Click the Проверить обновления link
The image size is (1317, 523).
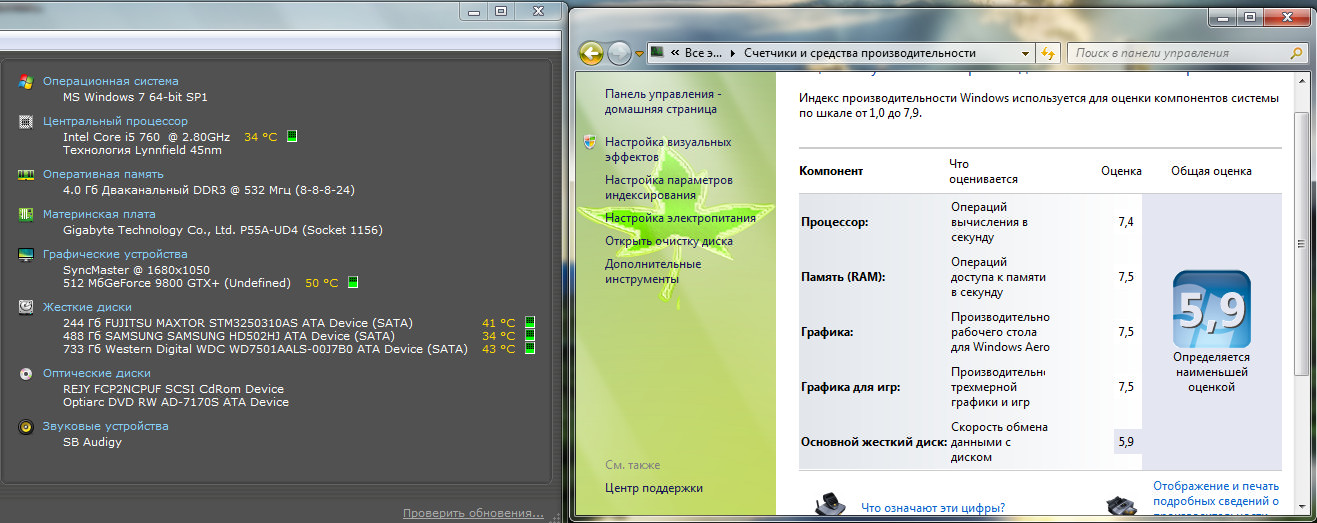point(473,513)
